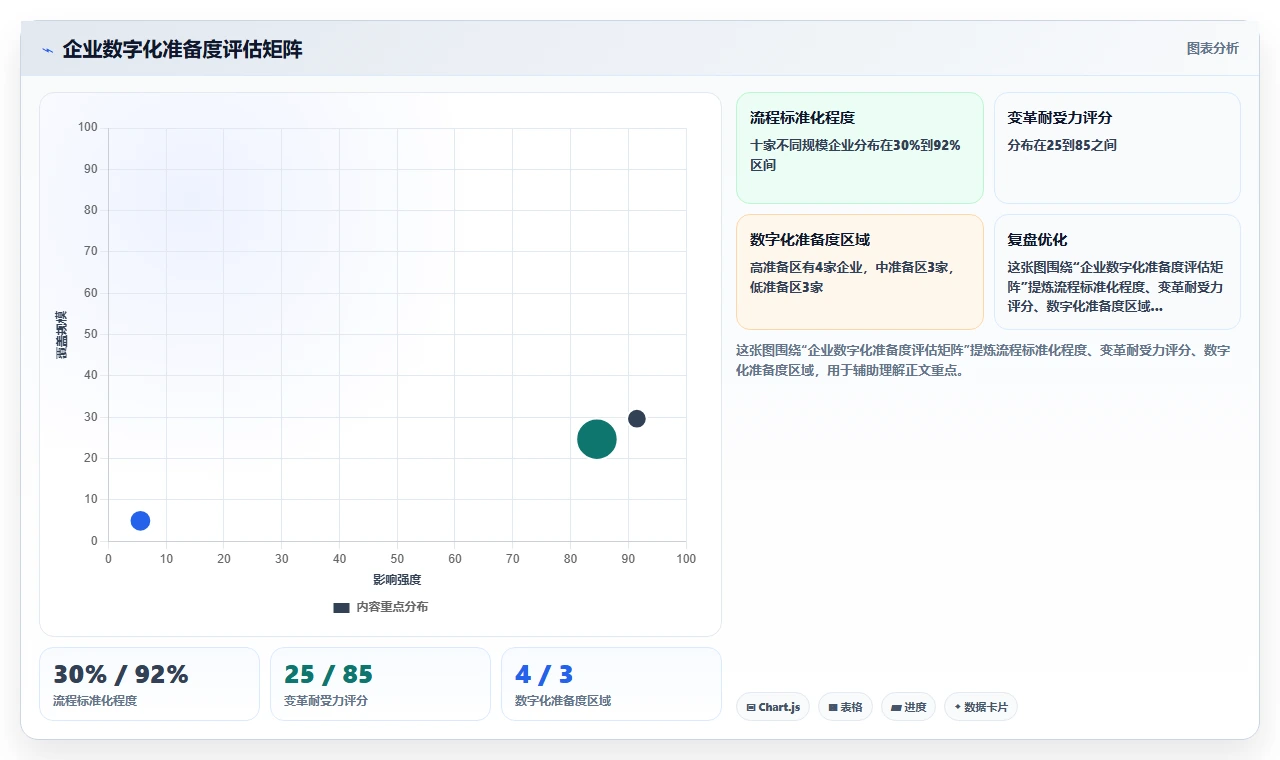Open the 变革耐受力评分 card
1280x760 pixels.
click(1117, 148)
